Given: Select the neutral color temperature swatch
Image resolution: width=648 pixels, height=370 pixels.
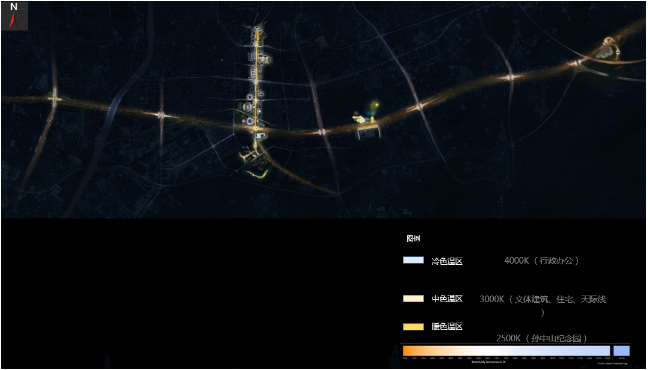Looking at the screenshot, I should [x=413, y=298].
